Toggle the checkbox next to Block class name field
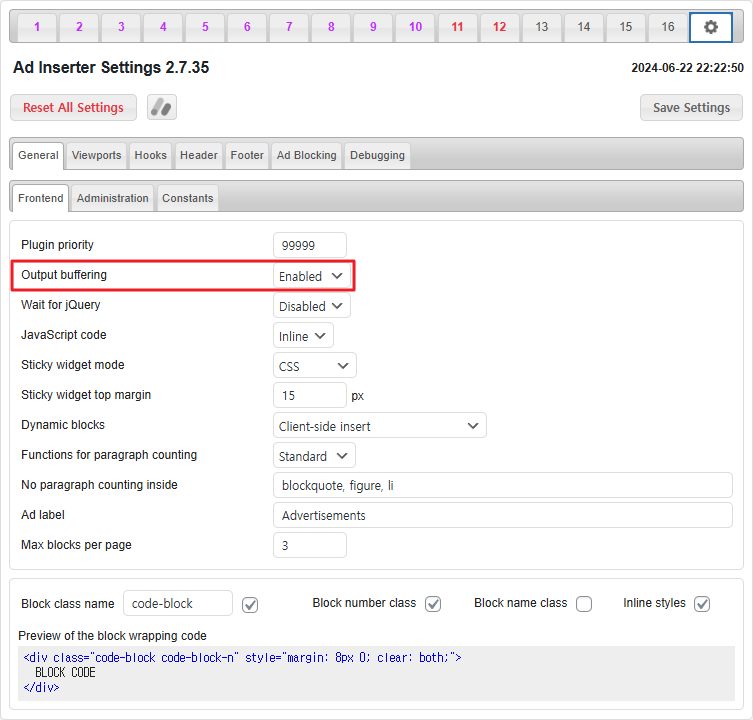The height and width of the screenshot is (720, 753). (250, 604)
